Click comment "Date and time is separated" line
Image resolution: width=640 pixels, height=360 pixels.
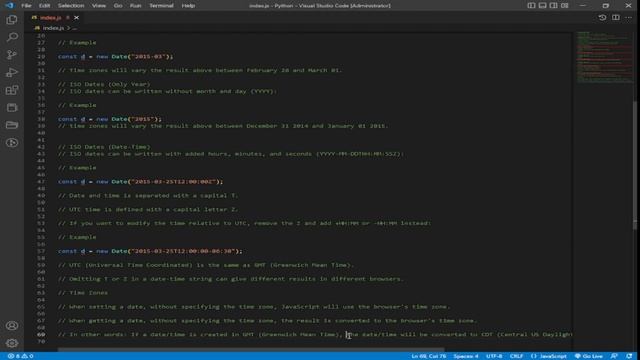[148, 196]
